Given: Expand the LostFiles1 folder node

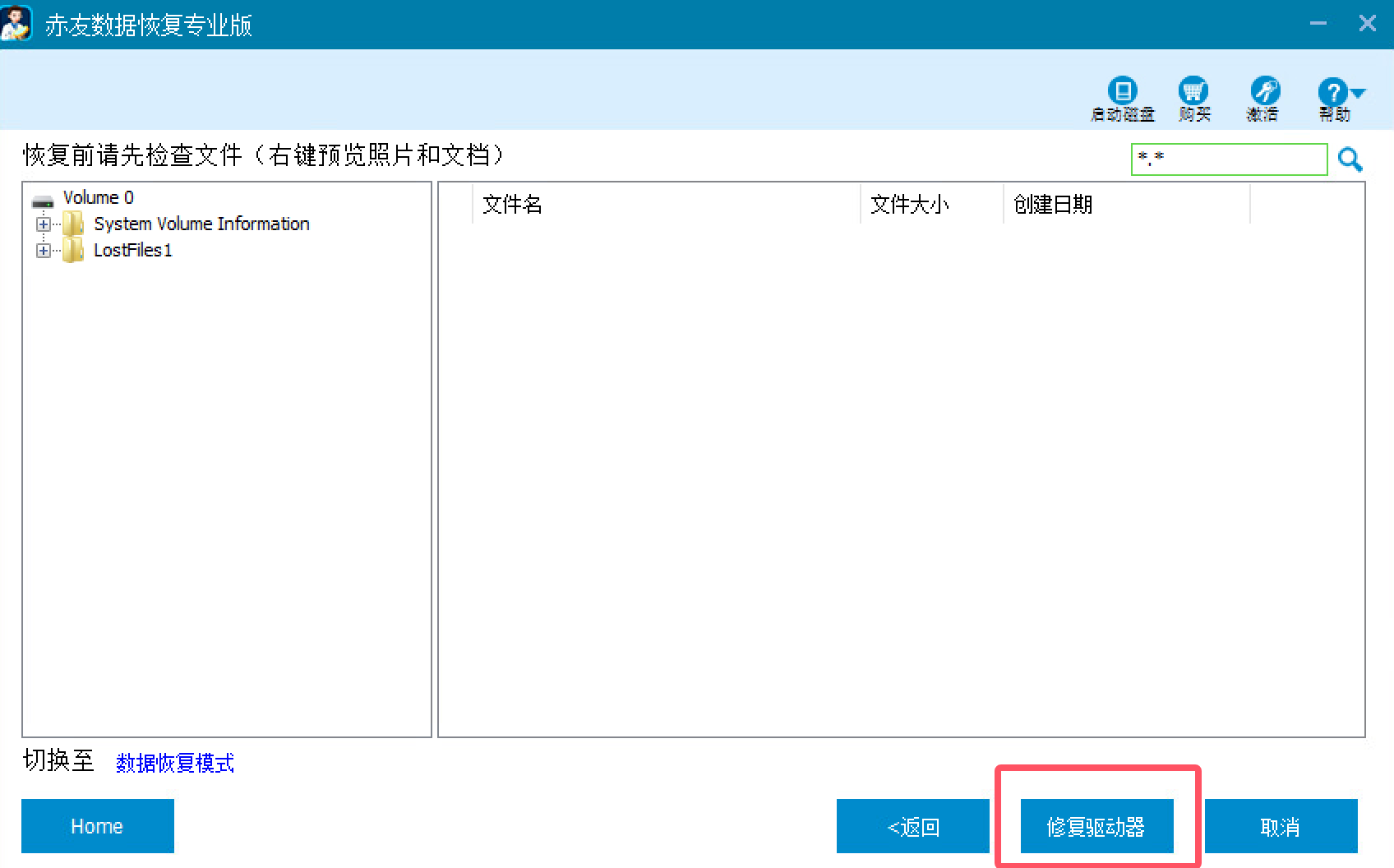Looking at the screenshot, I should (x=44, y=250).
